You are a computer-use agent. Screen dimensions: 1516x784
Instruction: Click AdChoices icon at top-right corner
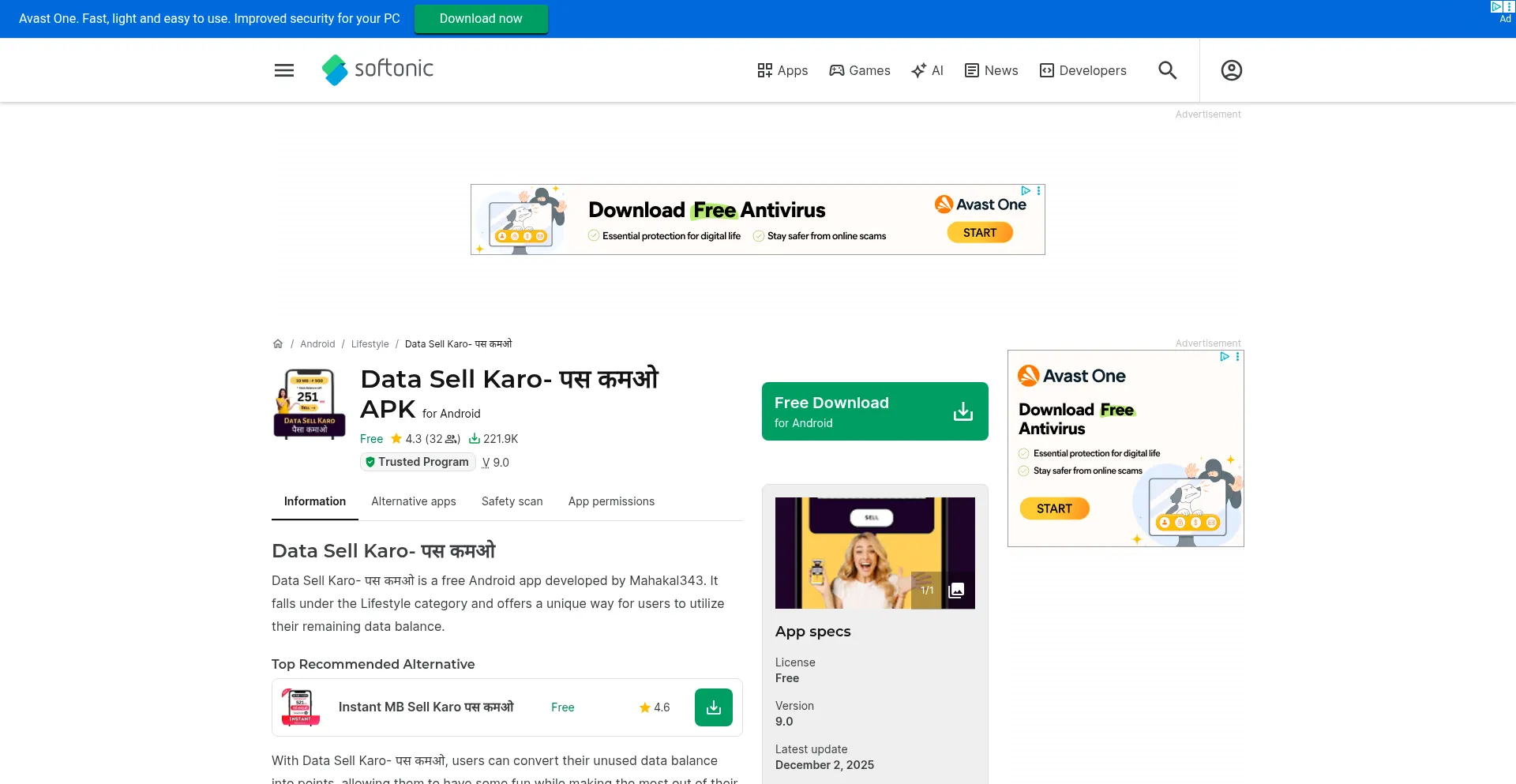1496,6
